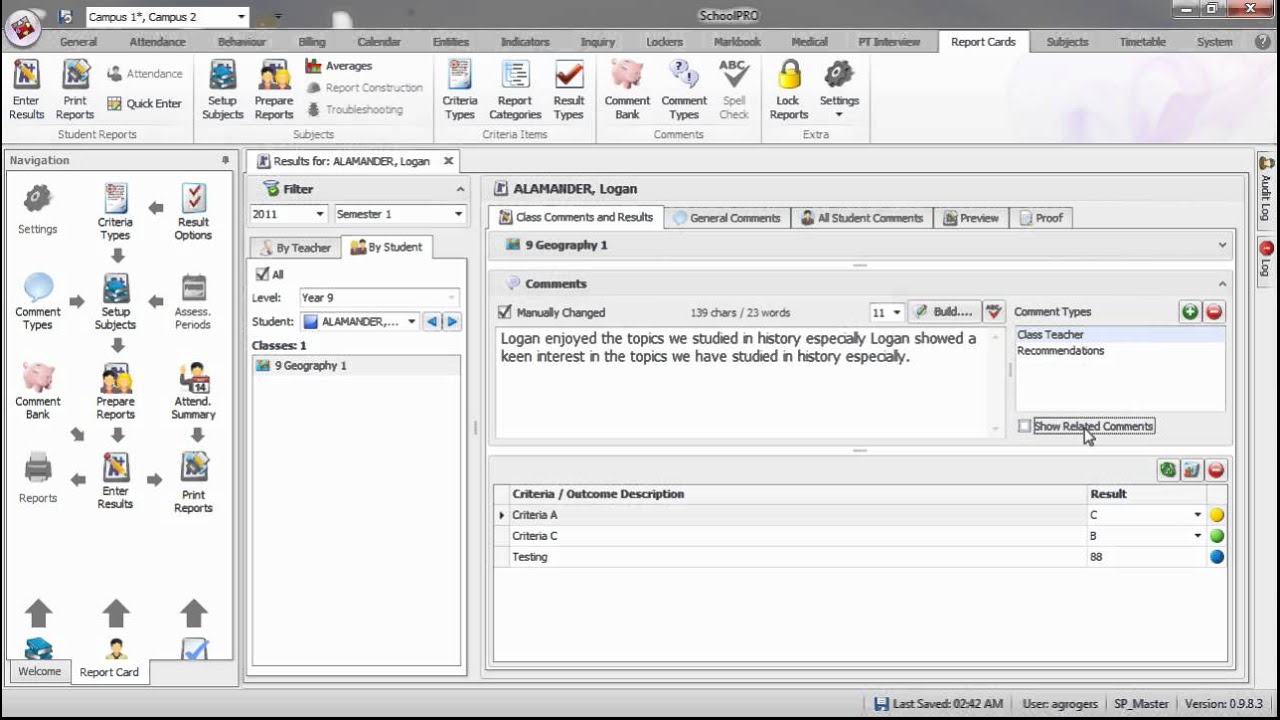Close the Results for ALAMANDER tab

tap(448, 161)
